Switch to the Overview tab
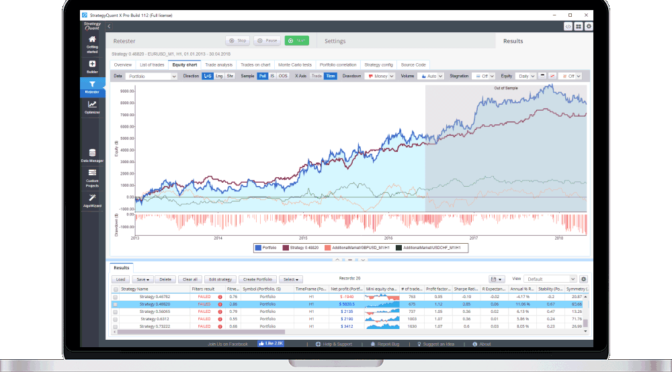This screenshot has height=372, width=672. pos(123,65)
